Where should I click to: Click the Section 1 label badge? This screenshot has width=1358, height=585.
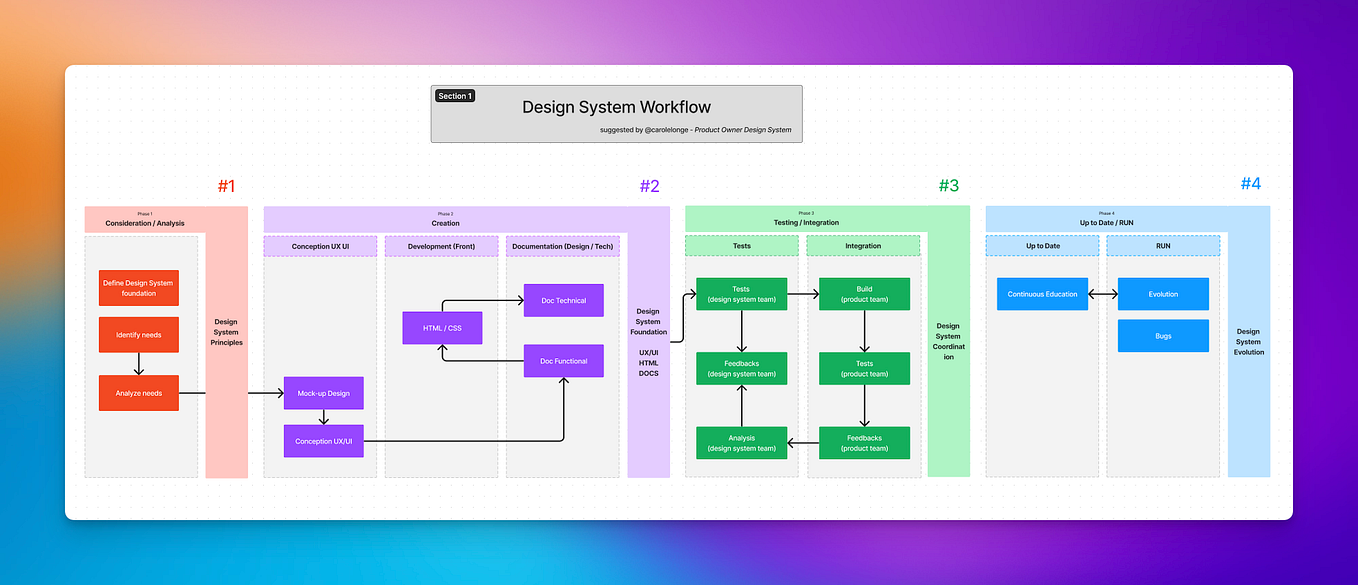tap(454, 95)
